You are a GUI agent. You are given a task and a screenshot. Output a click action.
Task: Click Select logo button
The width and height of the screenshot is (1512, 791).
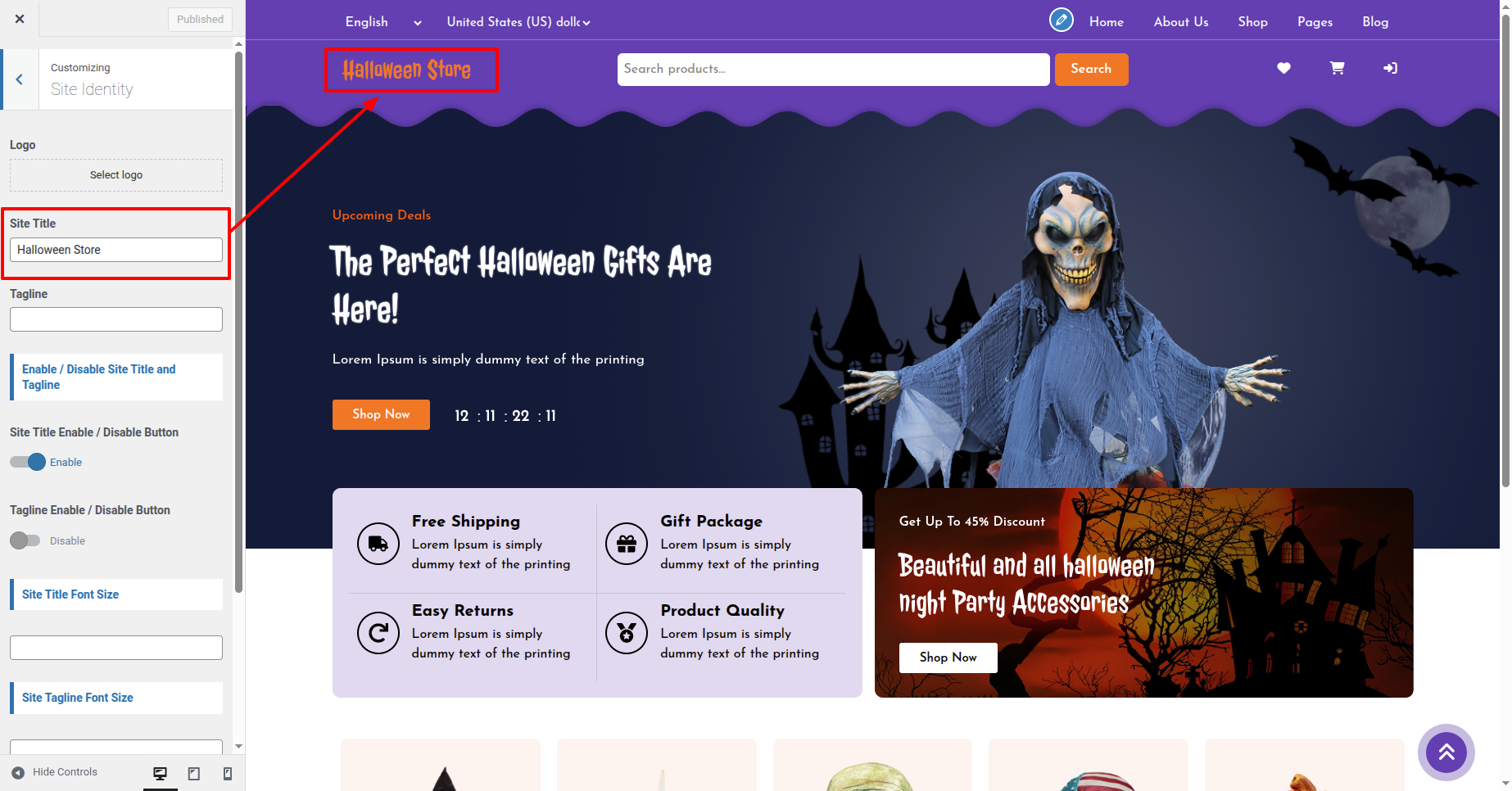point(116,174)
